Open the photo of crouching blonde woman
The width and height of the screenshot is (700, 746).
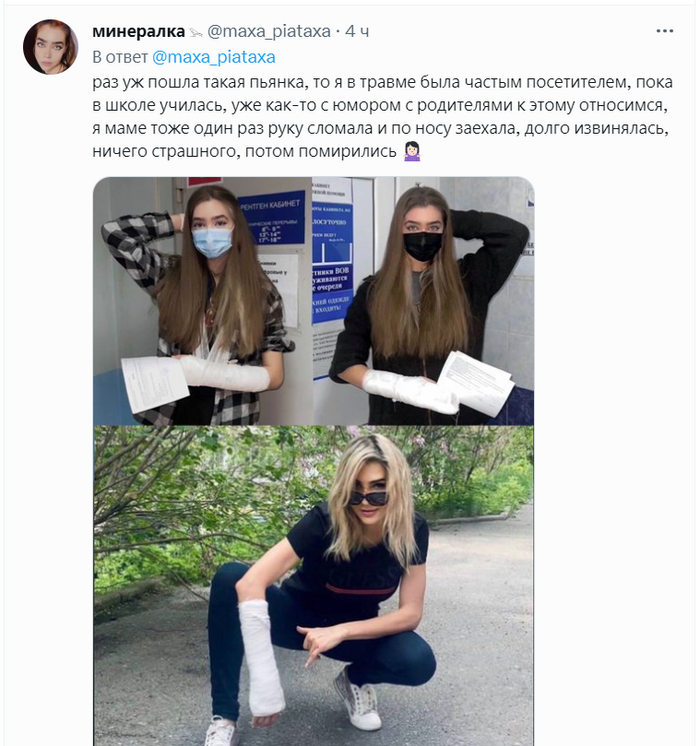[314, 586]
